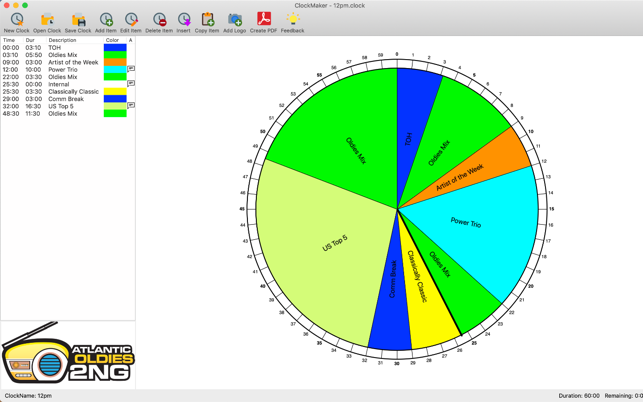Click the Atlantic Oldies 2NG logo
Image resolution: width=643 pixels, height=402 pixels.
pos(67,355)
